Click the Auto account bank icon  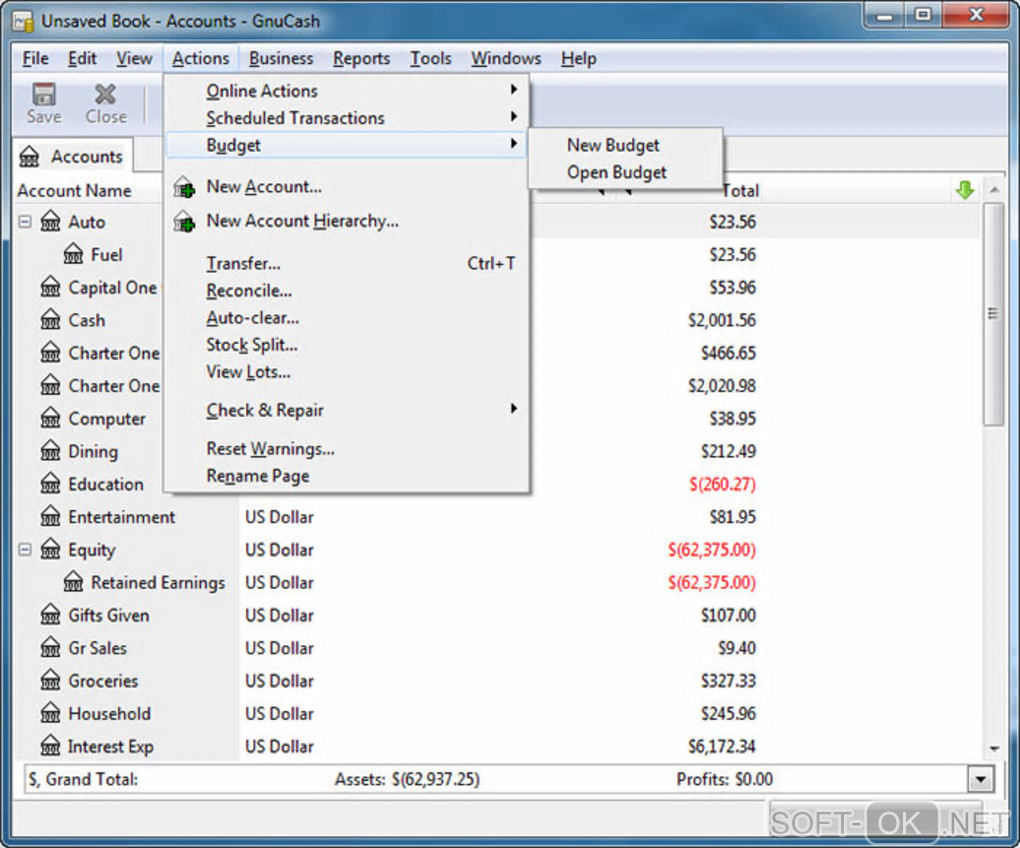click(x=50, y=222)
